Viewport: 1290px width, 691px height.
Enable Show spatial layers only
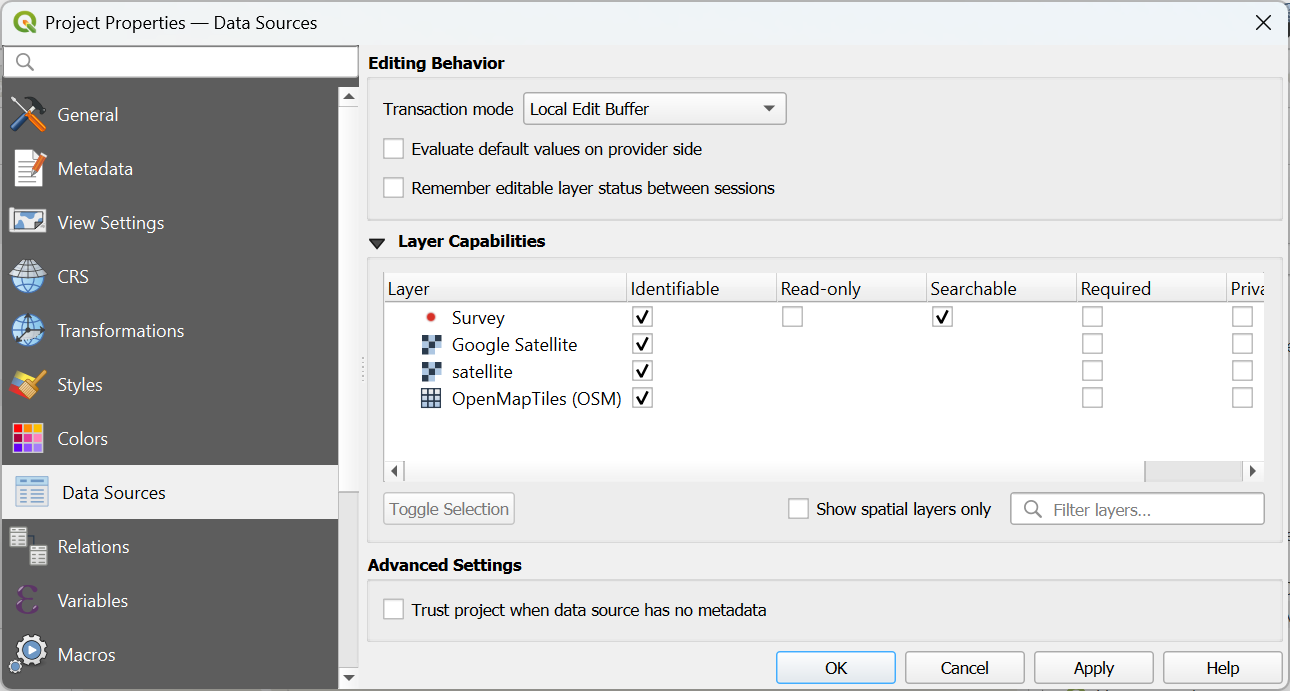point(798,509)
